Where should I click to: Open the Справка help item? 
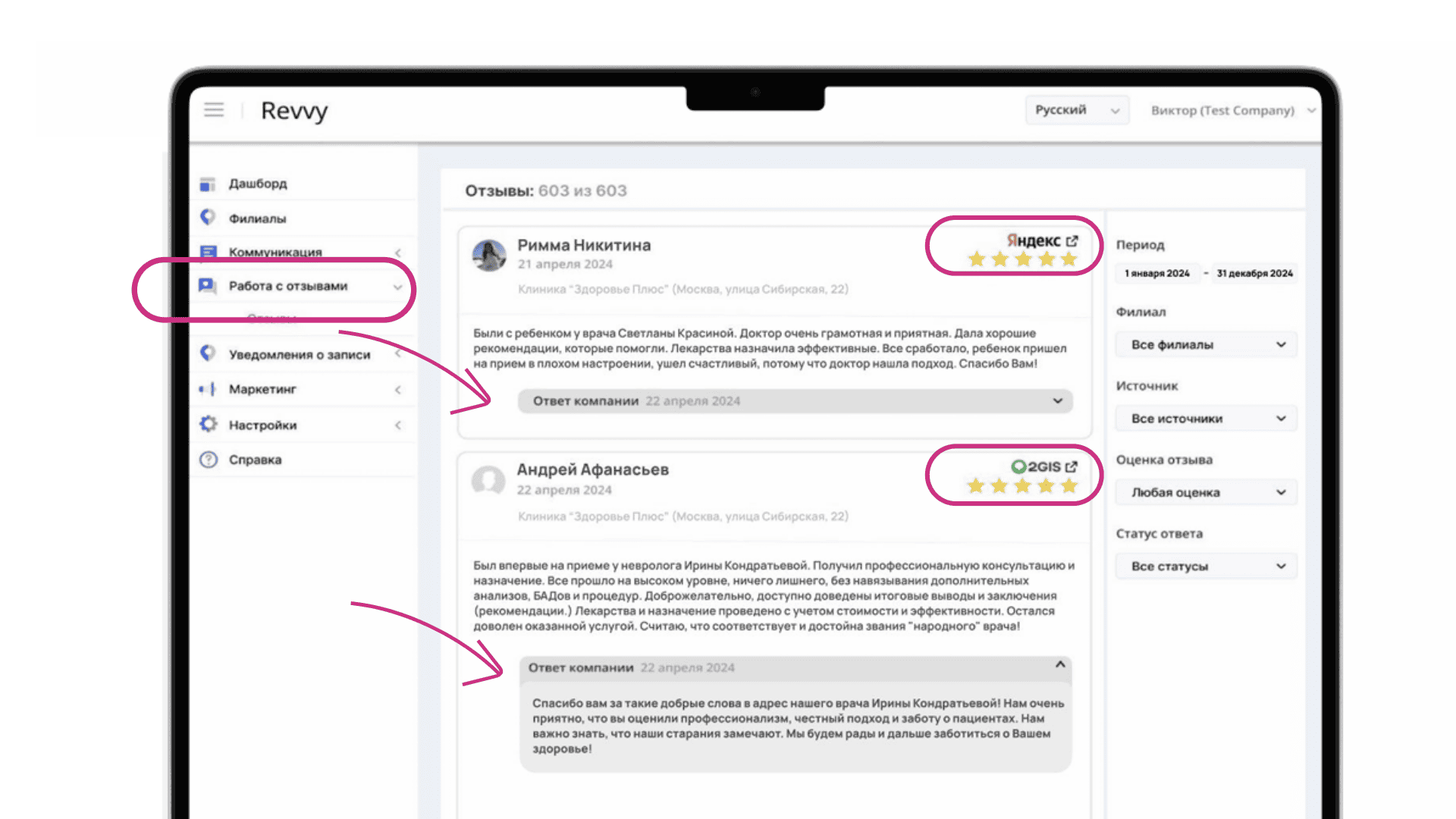click(x=255, y=460)
